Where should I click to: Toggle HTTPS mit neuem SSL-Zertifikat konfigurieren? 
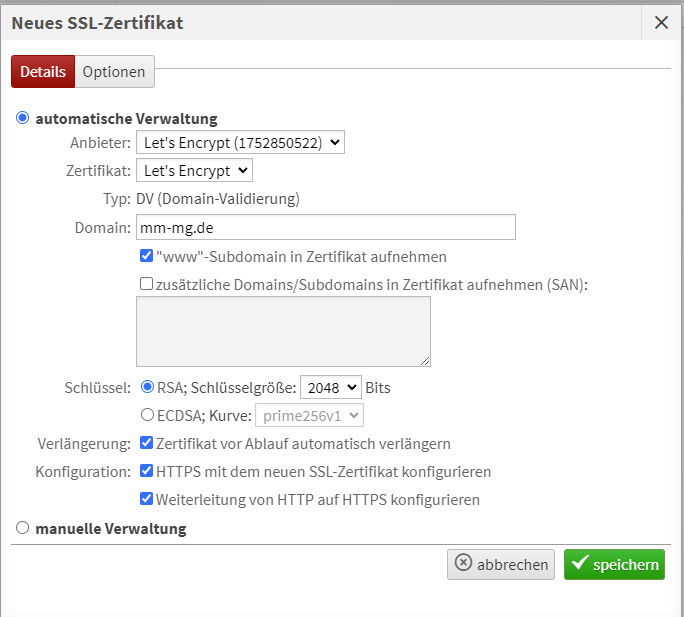[x=147, y=471]
